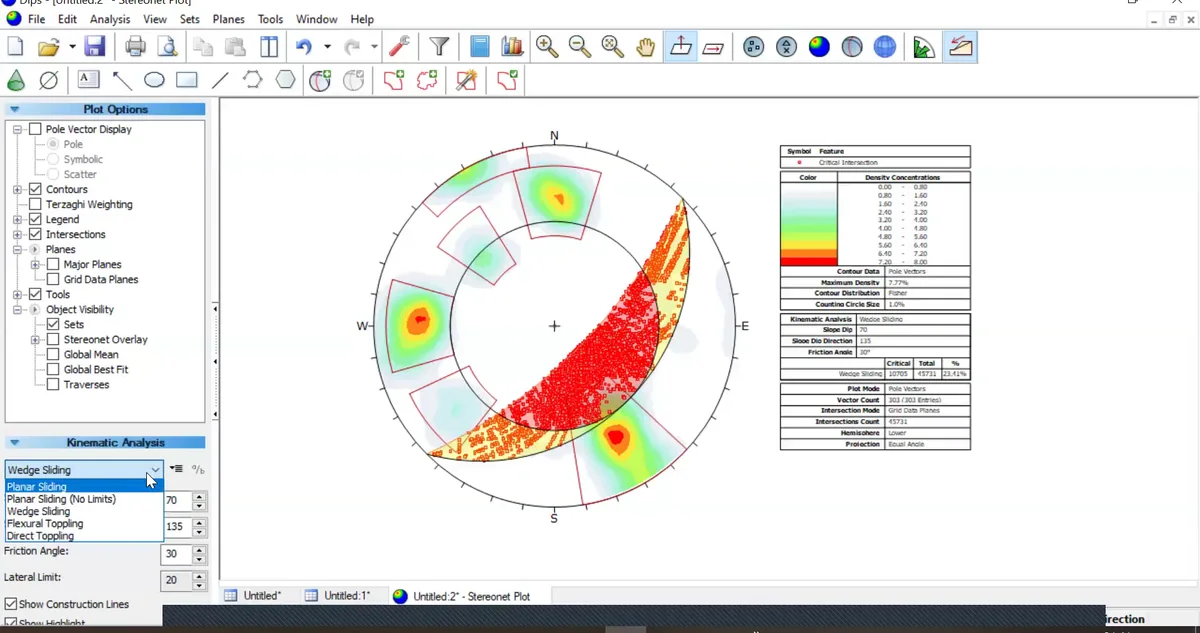1200x633 pixels.
Task: Select the arrow drawing tool
Action: coord(122,80)
